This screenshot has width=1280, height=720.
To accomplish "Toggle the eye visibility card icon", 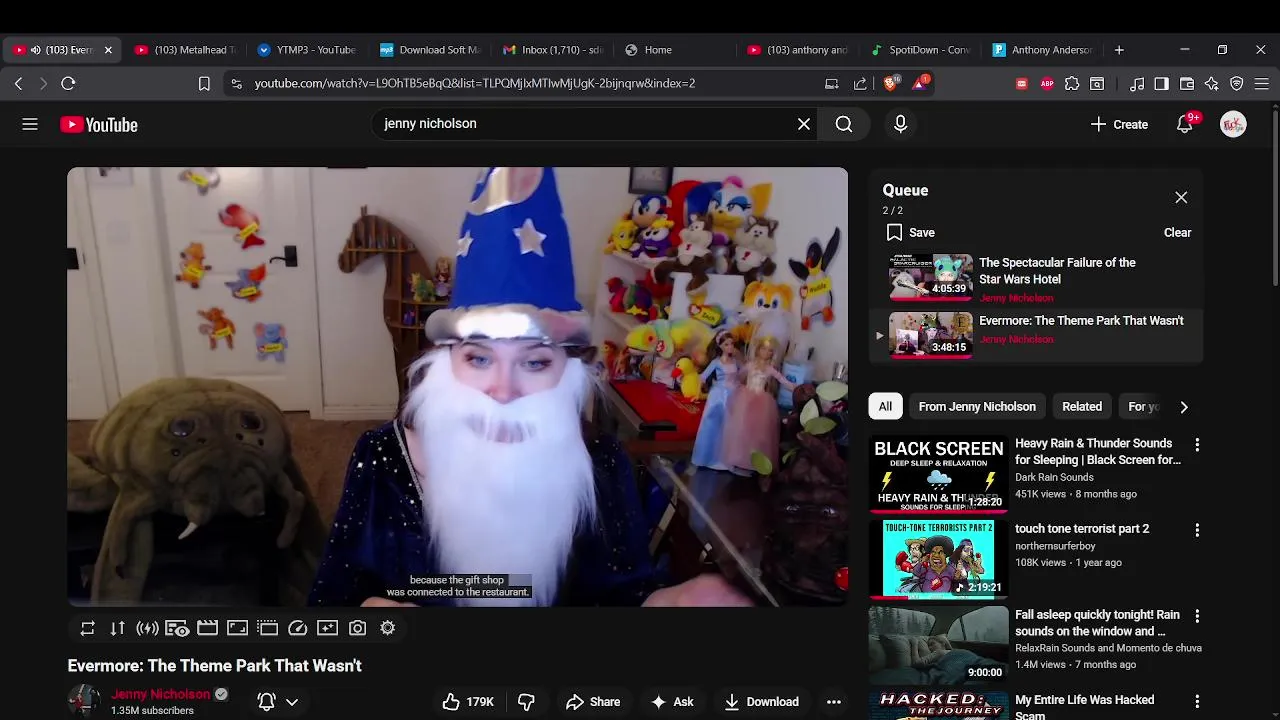I will 177,628.
